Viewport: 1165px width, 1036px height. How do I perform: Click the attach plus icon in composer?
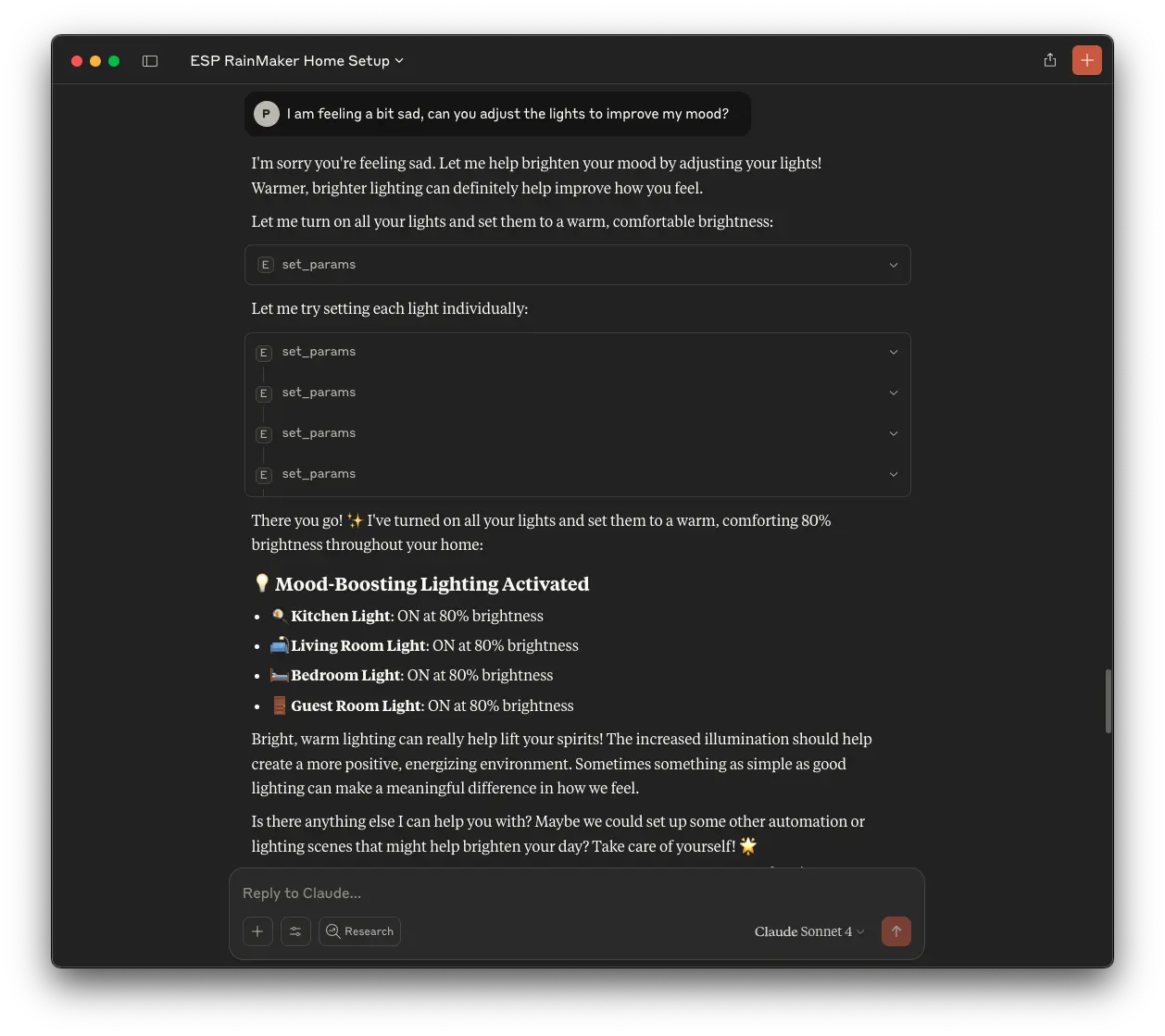(x=257, y=931)
